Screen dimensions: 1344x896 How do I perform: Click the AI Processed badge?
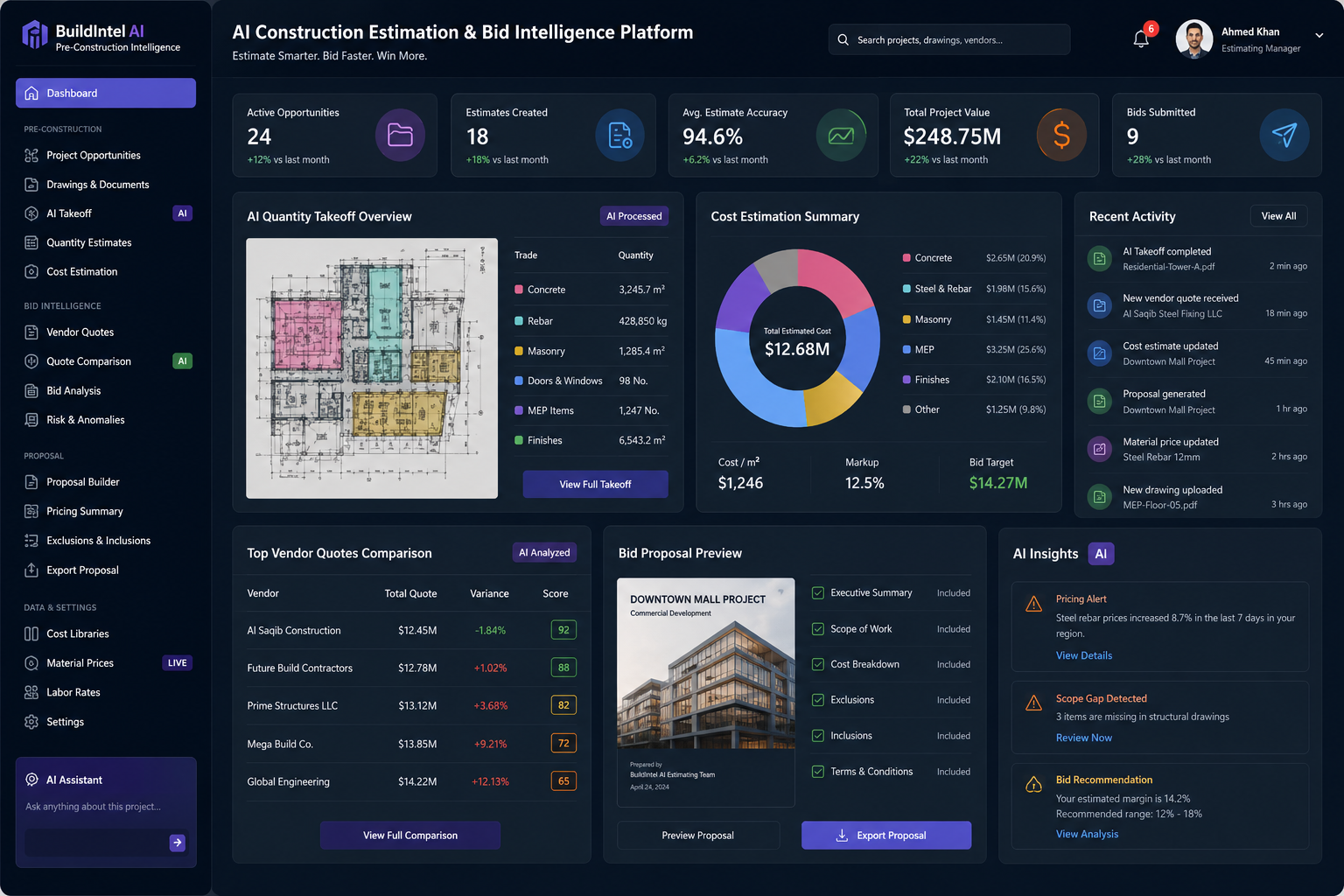tap(634, 216)
